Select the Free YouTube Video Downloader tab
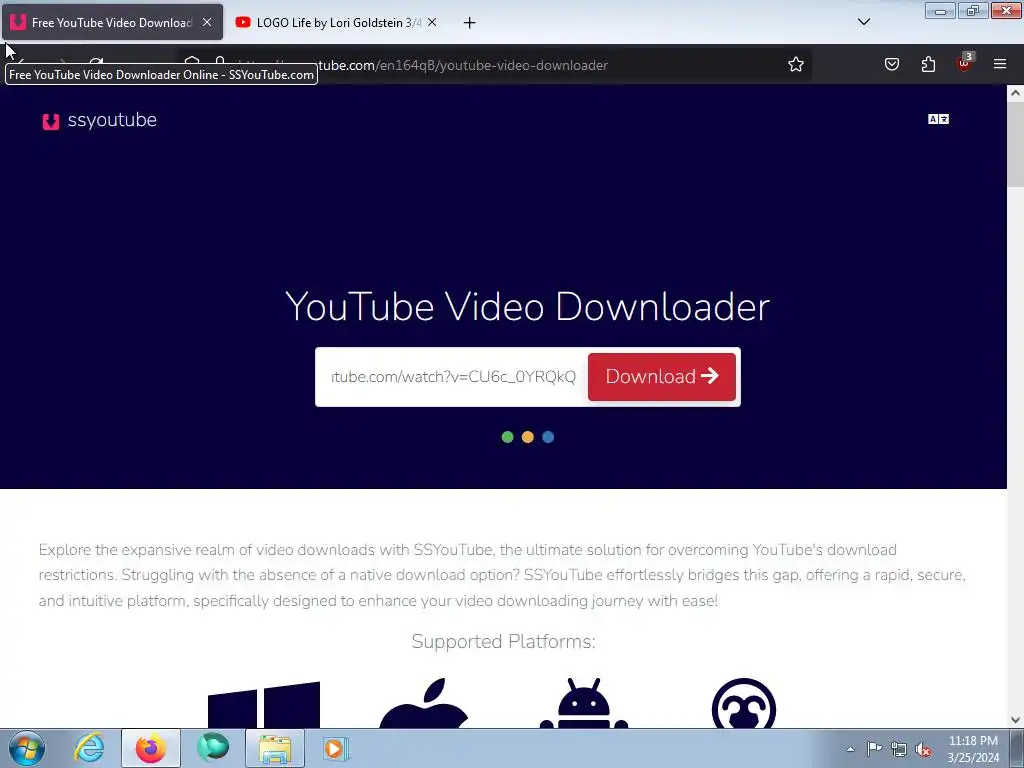Viewport: 1024px width, 768px height. point(111,23)
